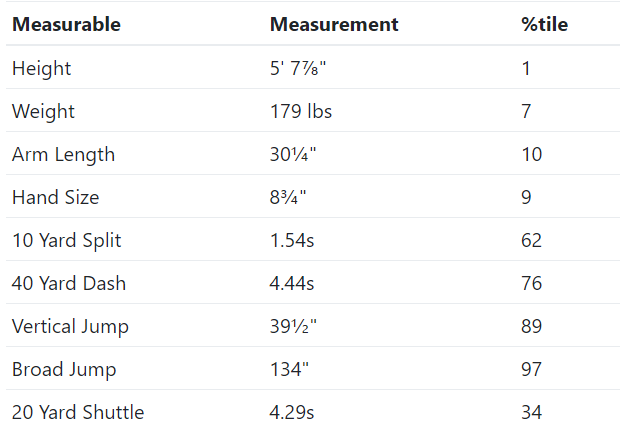Click the 5' 7⅞" height measurement
Screen dimensions: 624x436
click(x=298, y=68)
